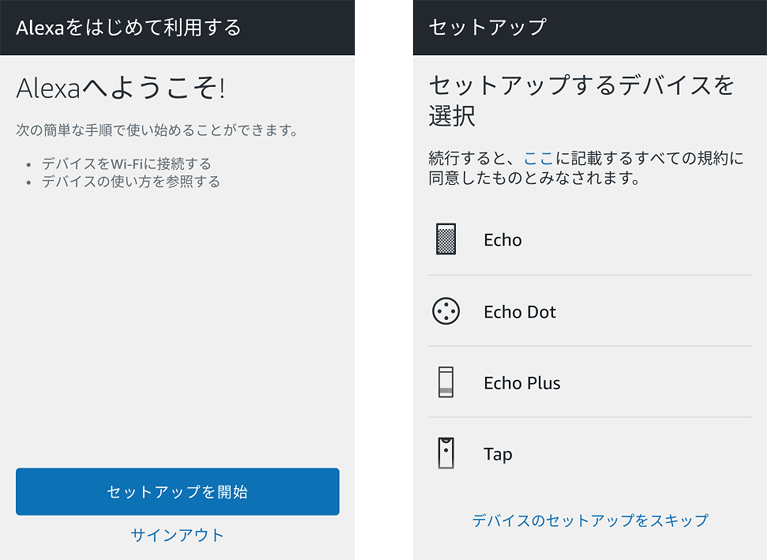Click the デバイスをWi-Fiに接続する bullet
The width and height of the screenshot is (767, 560).
126,164
